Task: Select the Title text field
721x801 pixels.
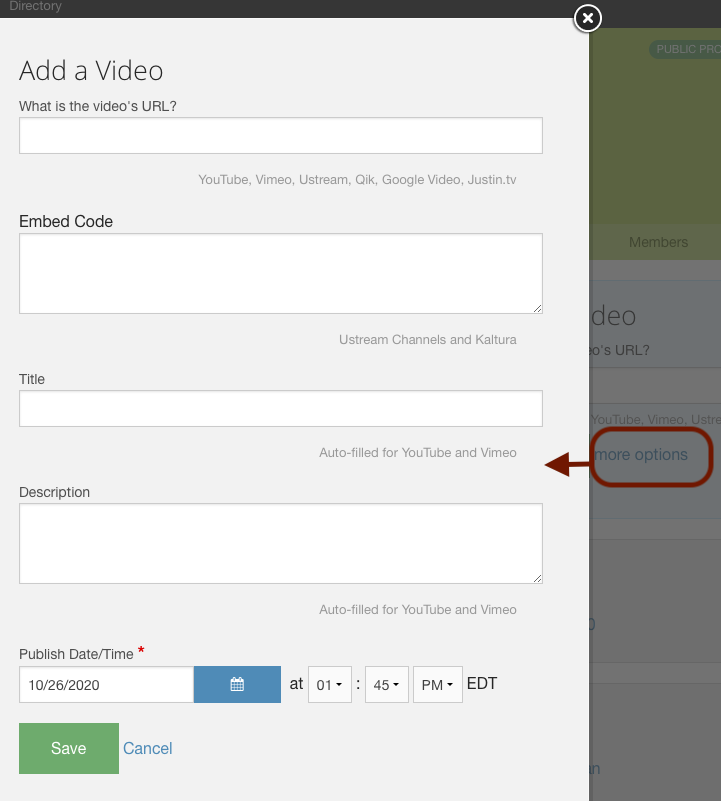Action: 280,409
